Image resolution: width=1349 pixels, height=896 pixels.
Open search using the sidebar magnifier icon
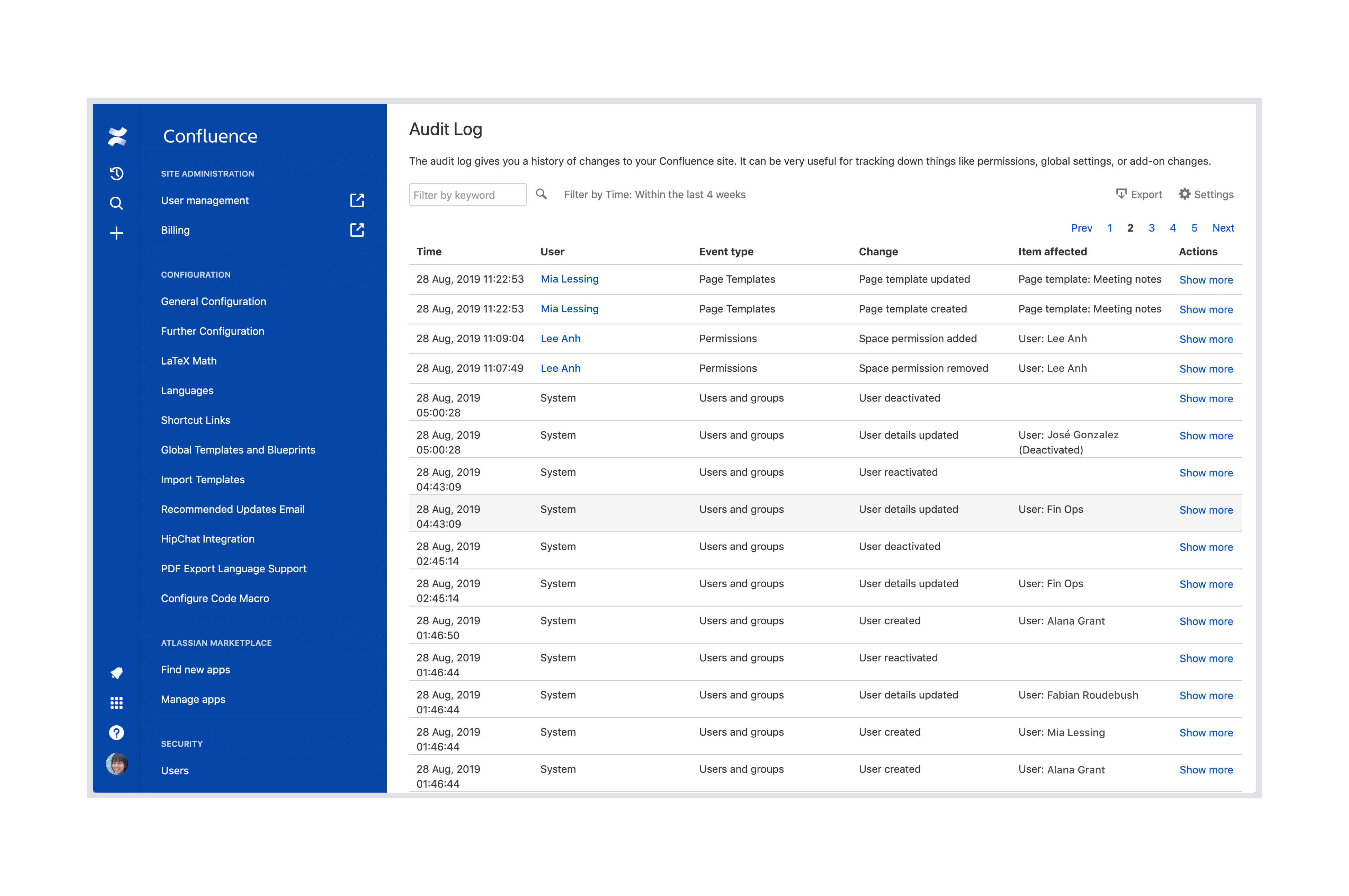pos(117,204)
